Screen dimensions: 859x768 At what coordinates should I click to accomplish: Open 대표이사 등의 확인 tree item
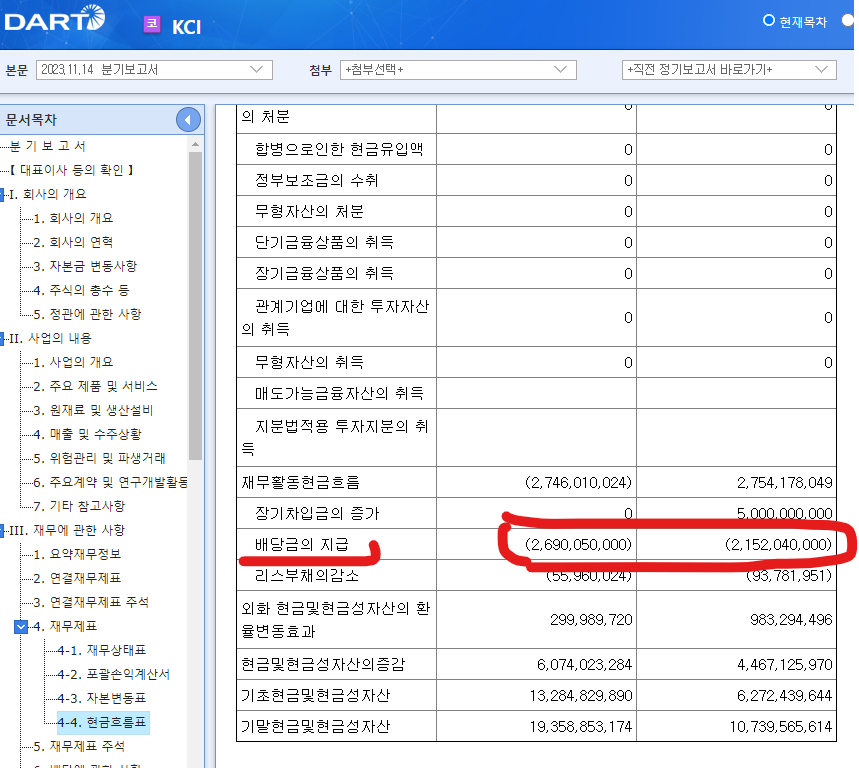click(72, 170)
